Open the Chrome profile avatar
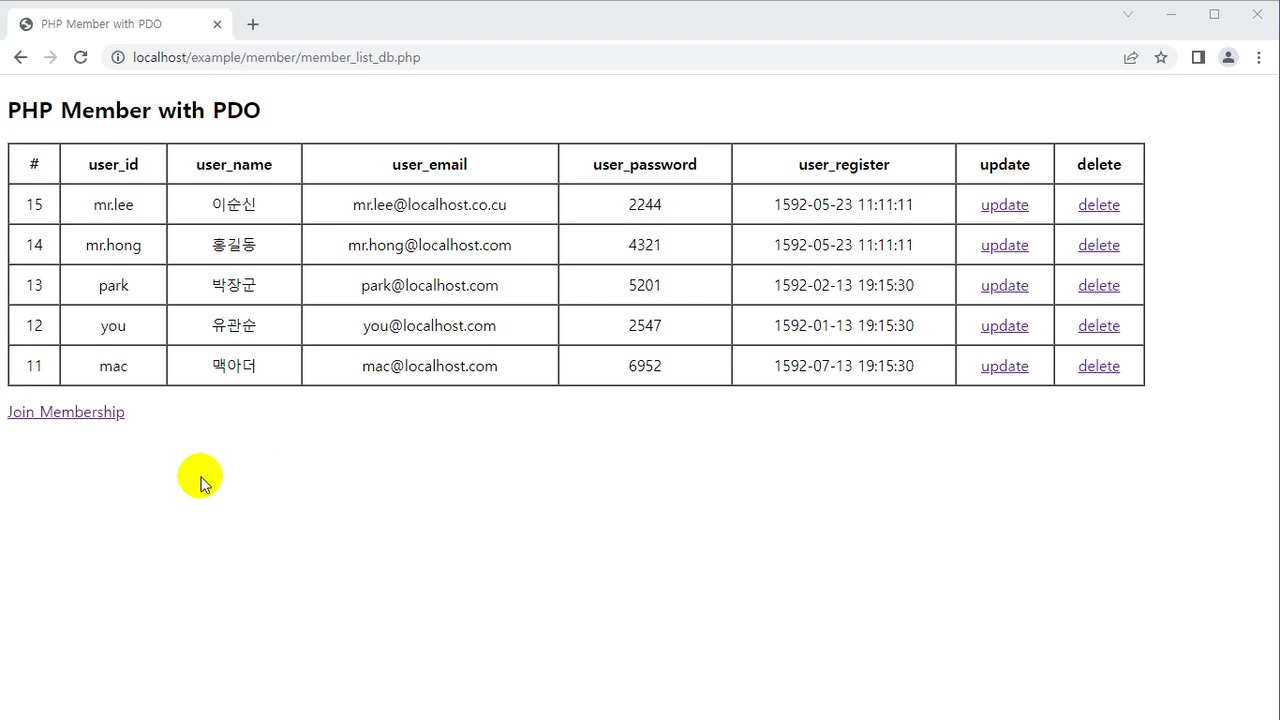The image size is (1280, 720). [x=1228, y=57]
